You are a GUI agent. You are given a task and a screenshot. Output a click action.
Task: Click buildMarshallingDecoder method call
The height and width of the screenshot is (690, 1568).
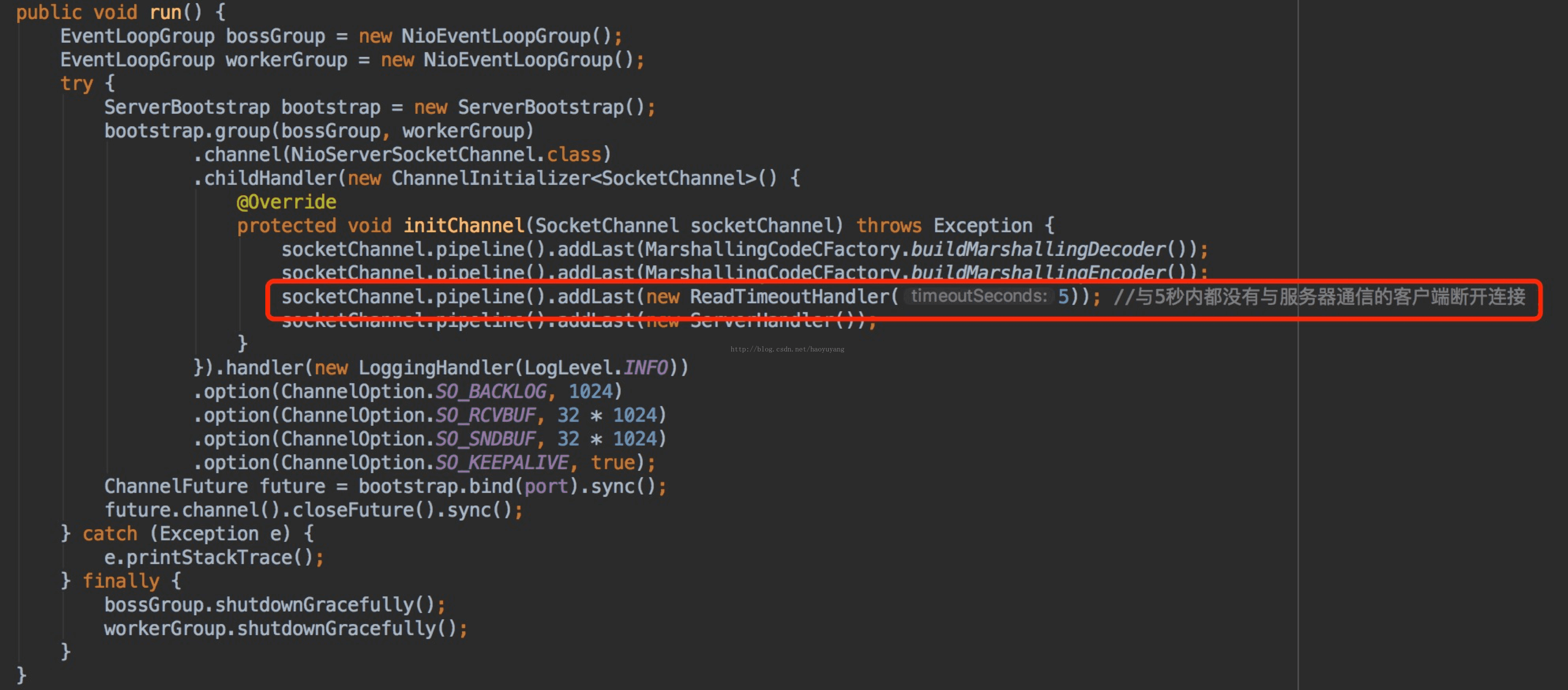click(x=1037, y=249)
